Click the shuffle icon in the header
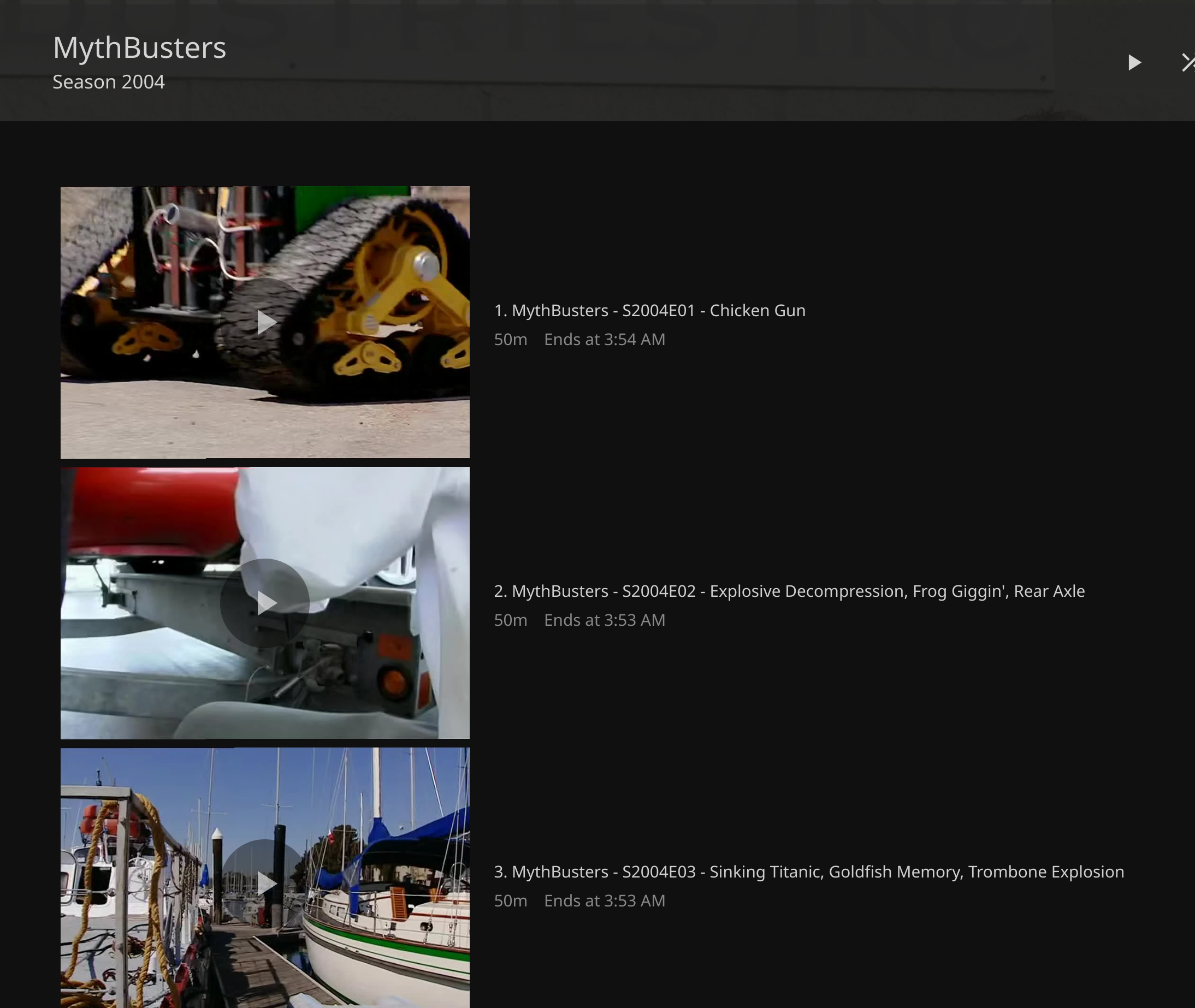The height and width of the screenshot is (1008, 1195). [x=1188, y=62]
